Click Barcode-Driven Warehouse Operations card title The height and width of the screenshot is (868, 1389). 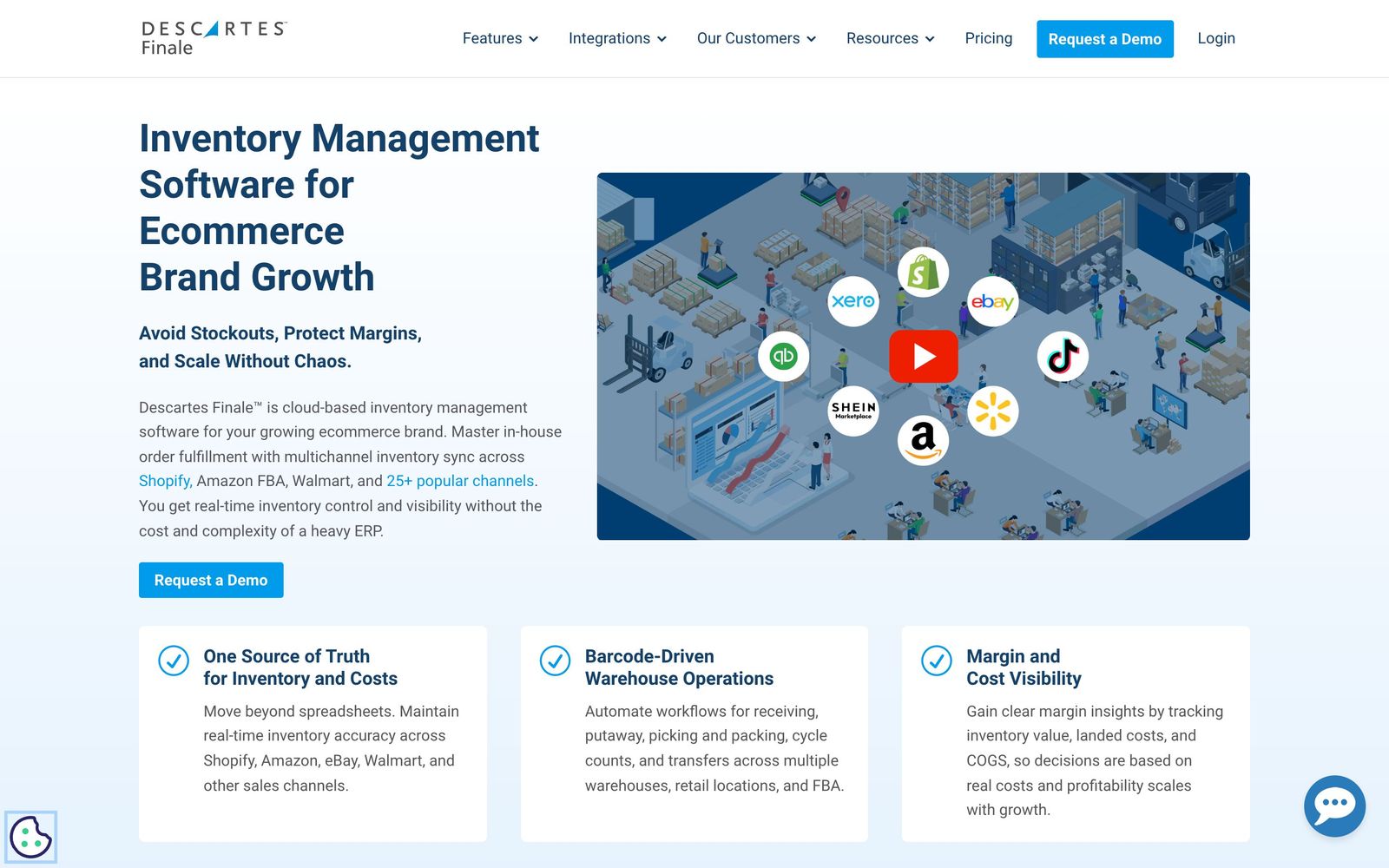(679, 667)
